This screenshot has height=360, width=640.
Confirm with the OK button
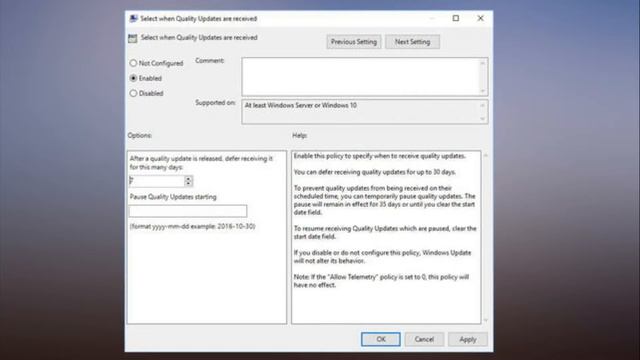pos(381,339)
